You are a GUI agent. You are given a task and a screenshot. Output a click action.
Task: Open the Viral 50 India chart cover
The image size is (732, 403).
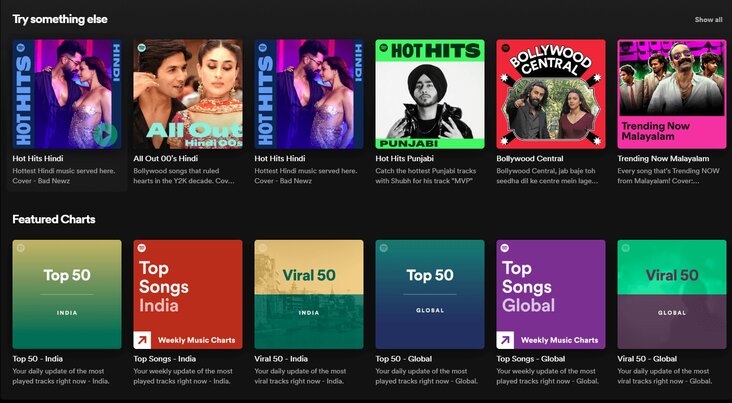pos(309,294)
